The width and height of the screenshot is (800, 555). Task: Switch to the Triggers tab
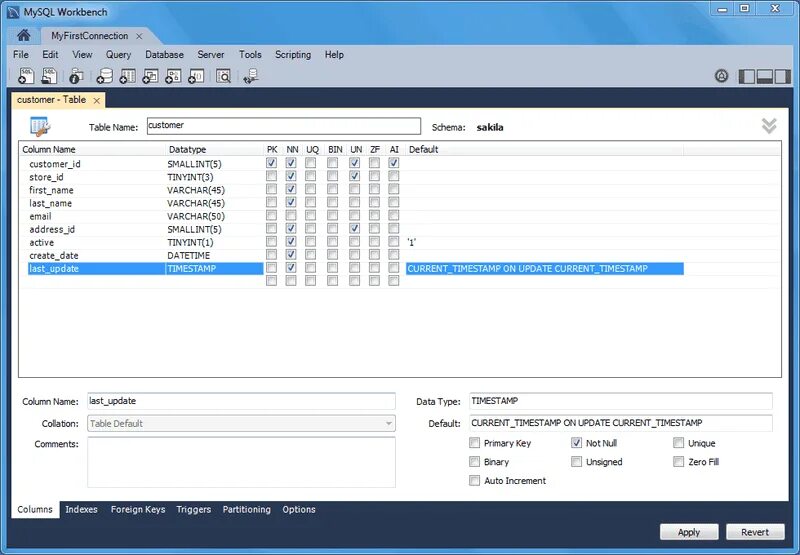[x=193, y=510]
